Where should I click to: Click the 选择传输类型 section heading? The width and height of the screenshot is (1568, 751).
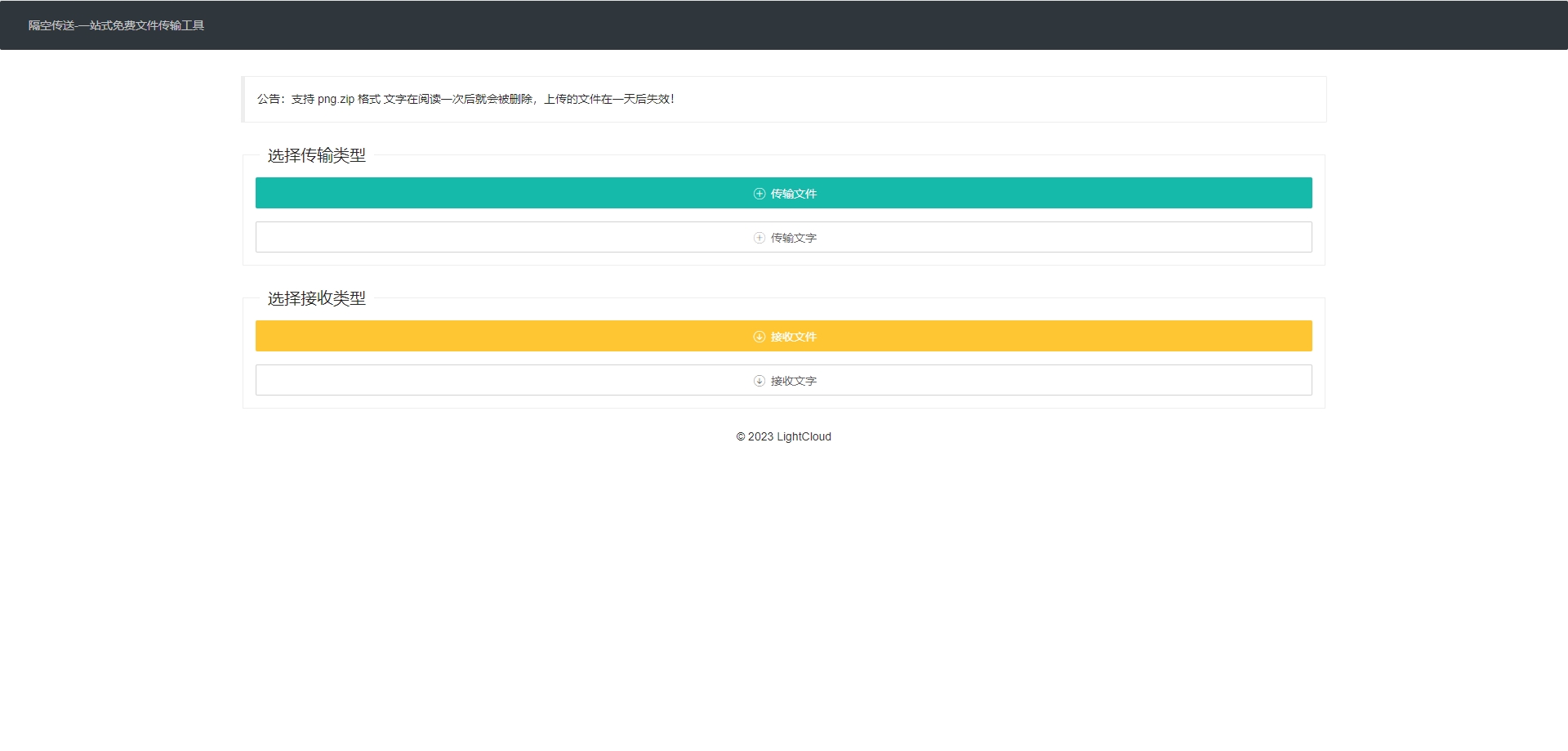tap(317, 155)
